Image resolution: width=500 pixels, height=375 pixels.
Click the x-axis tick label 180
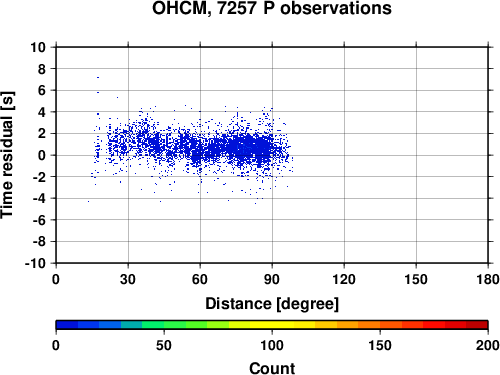pos(488,279)
